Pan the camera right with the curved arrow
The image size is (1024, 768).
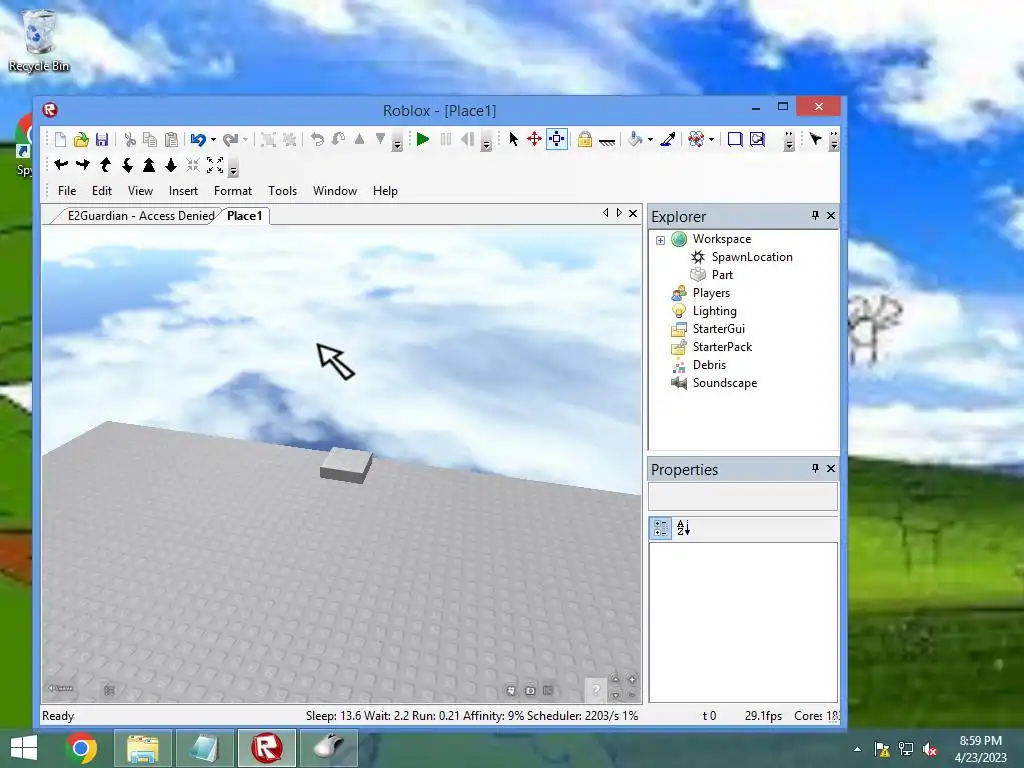pyautogui.click(x=83, y=165)
